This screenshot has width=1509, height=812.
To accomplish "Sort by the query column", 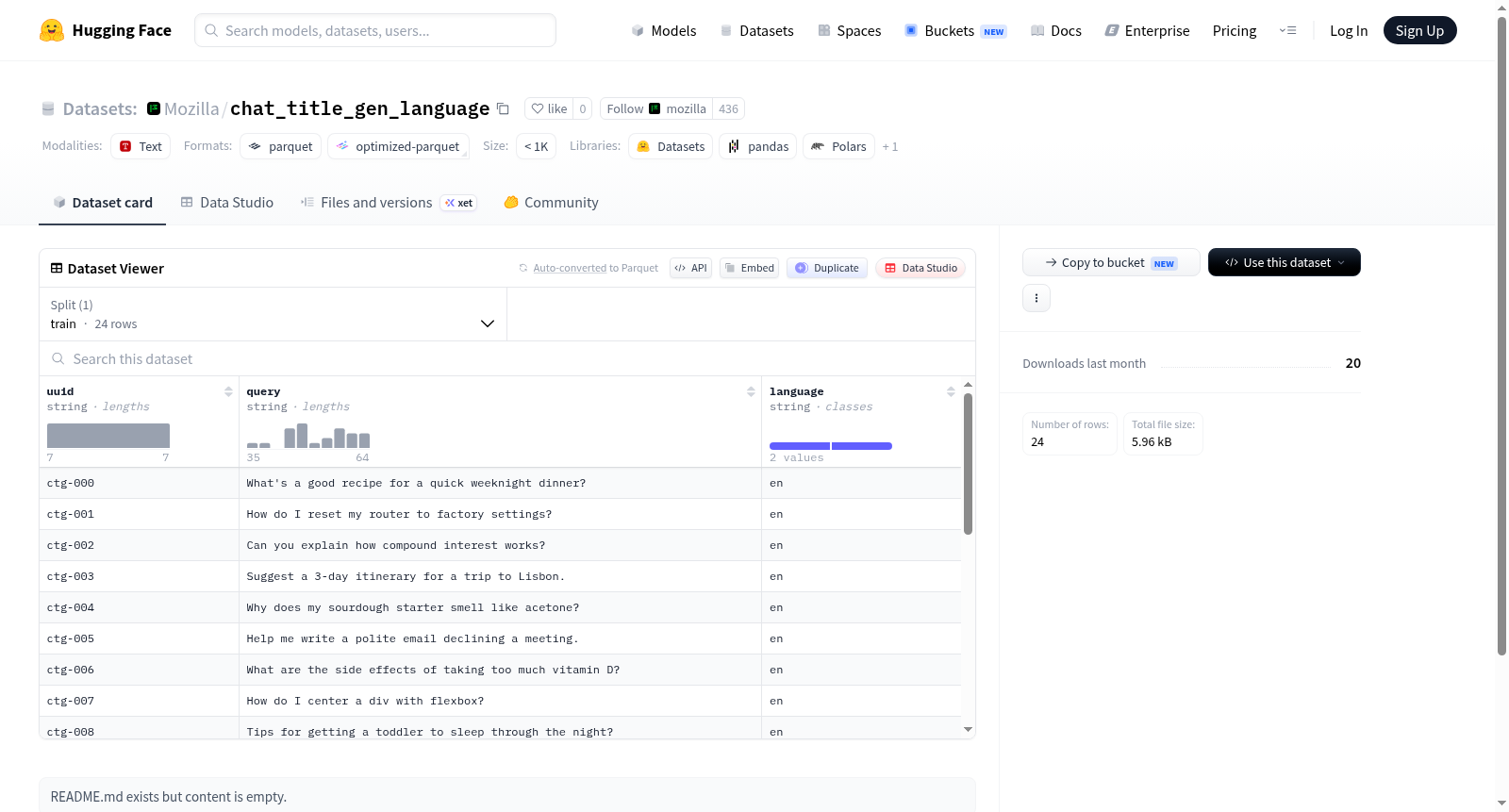I will (751, 391).
